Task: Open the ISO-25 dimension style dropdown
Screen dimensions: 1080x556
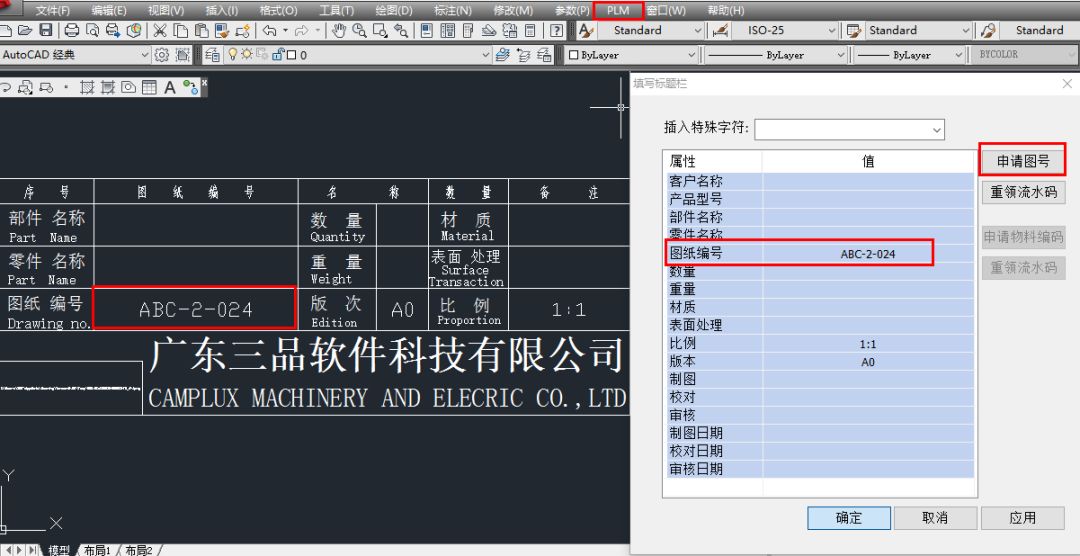Action: coord(785,30)
